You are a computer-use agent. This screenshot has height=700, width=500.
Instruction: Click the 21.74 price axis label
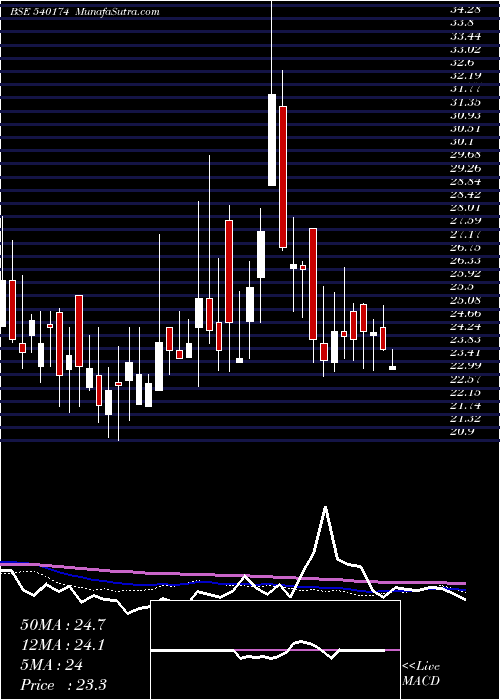pos(465,406)
